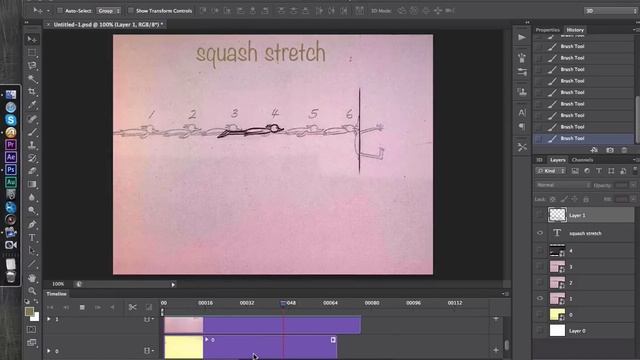Click the background color swatch
Viewport: 640px width, 360px height.
pyautogui.click(x=36, y=317)
